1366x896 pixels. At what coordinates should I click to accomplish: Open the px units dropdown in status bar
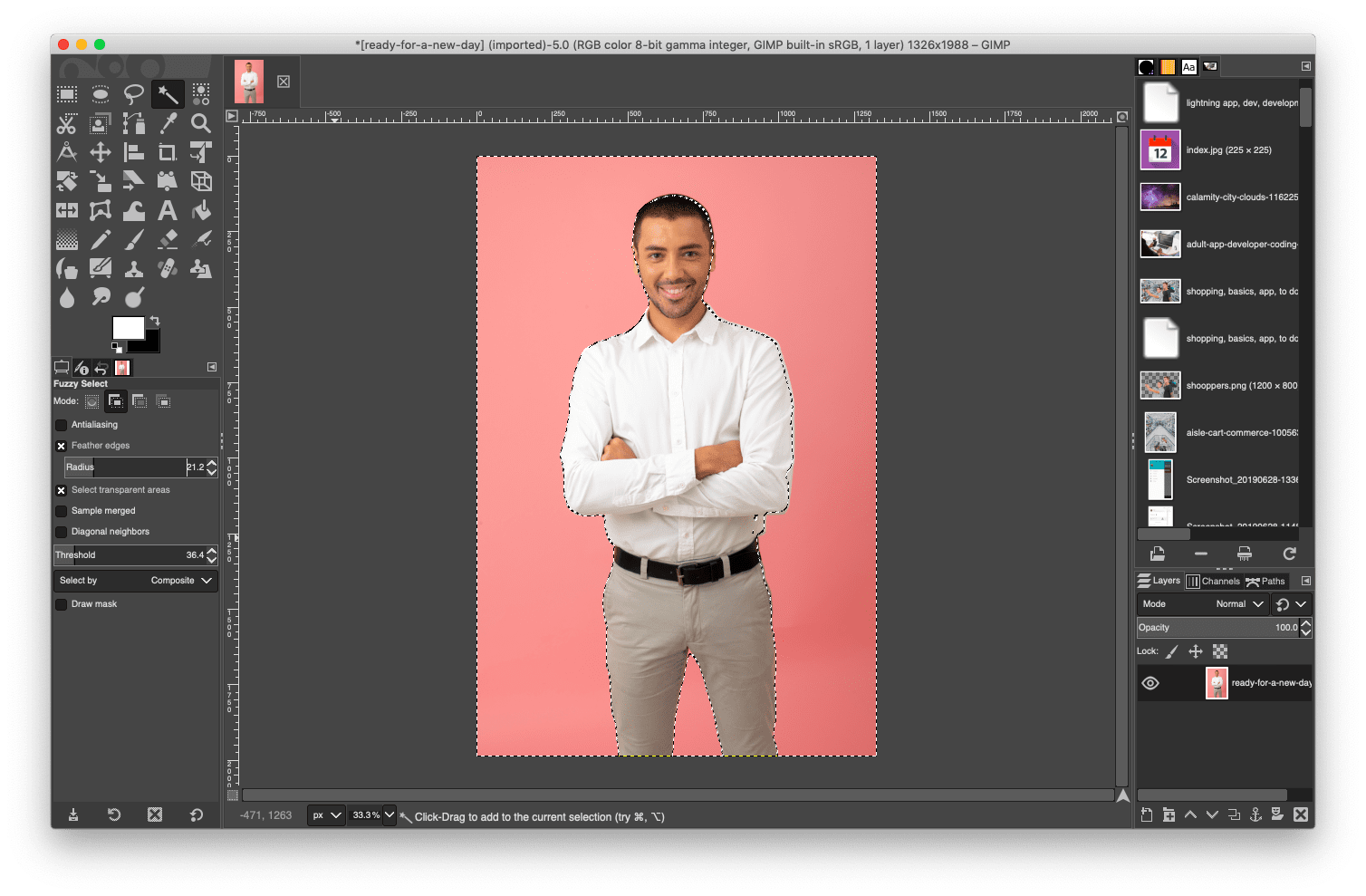tap(326, 815)
